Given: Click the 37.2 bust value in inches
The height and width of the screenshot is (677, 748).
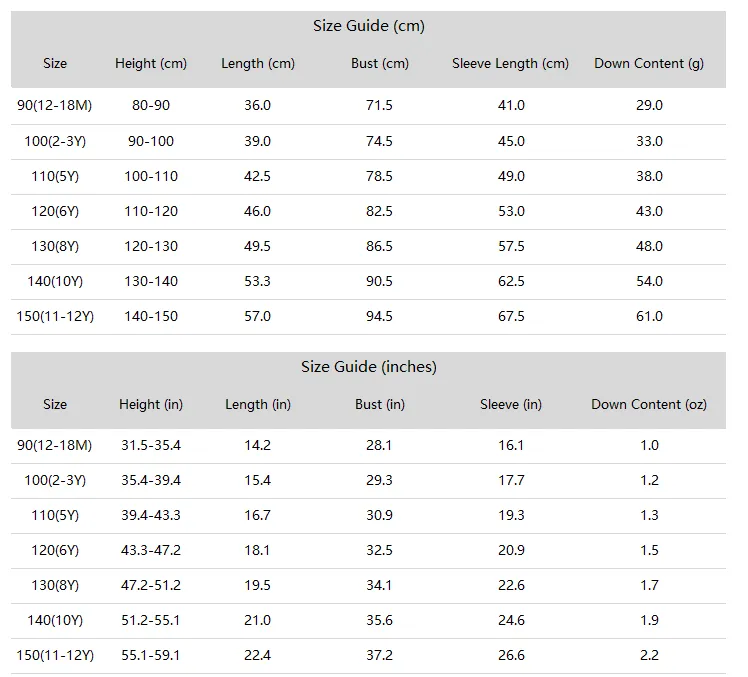Looking at the screenshot, I should tap(379, 655).
